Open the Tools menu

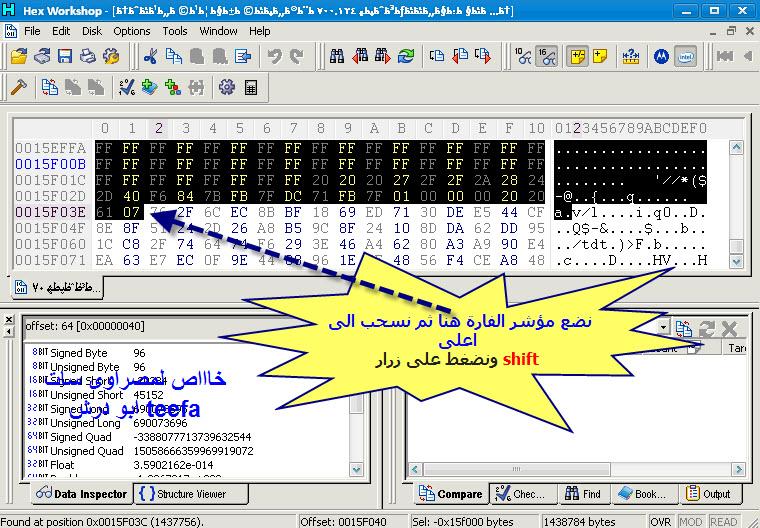[174, 31]
